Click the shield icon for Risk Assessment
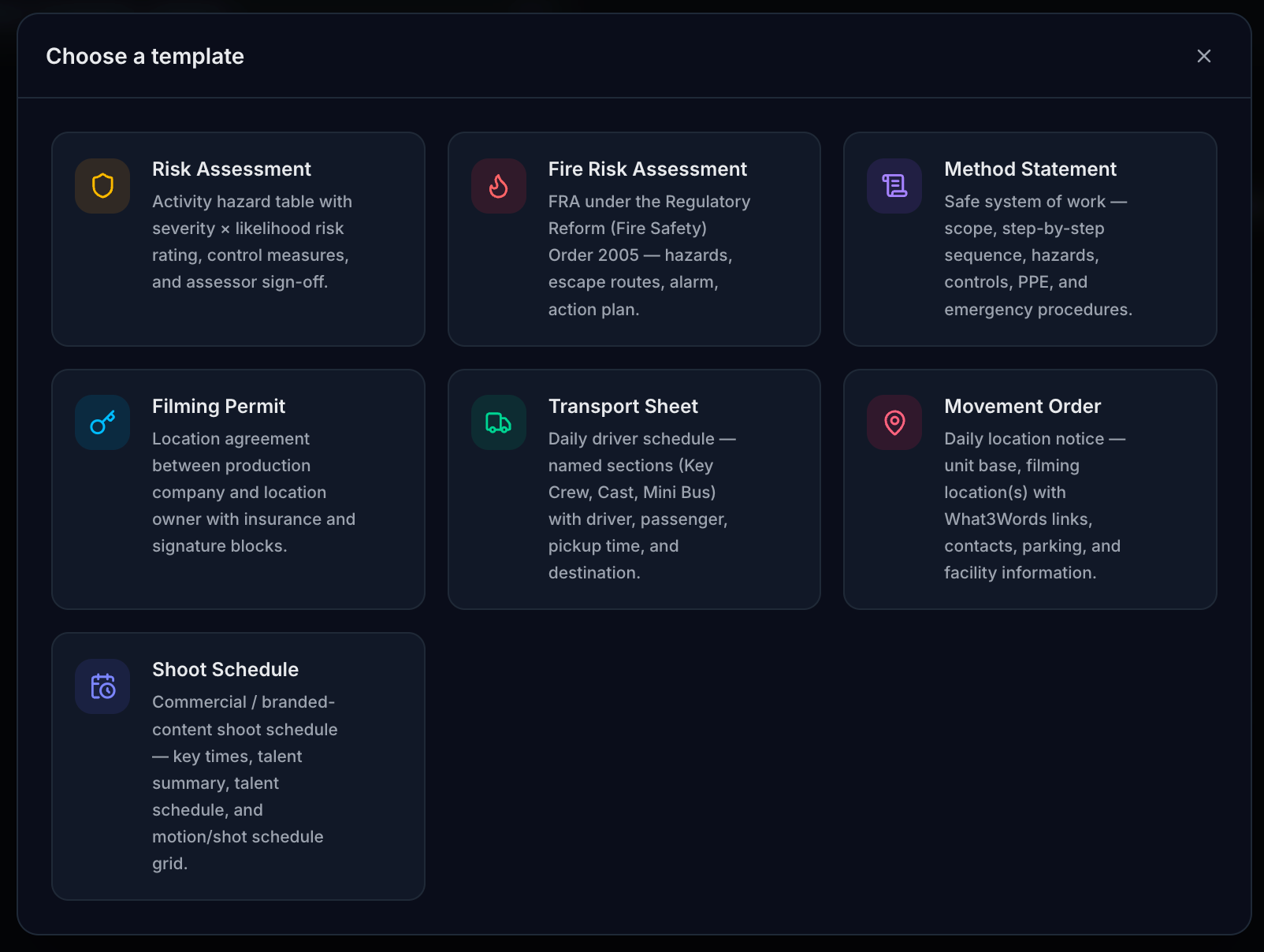The image size is (1264, 952). (102, 186)
